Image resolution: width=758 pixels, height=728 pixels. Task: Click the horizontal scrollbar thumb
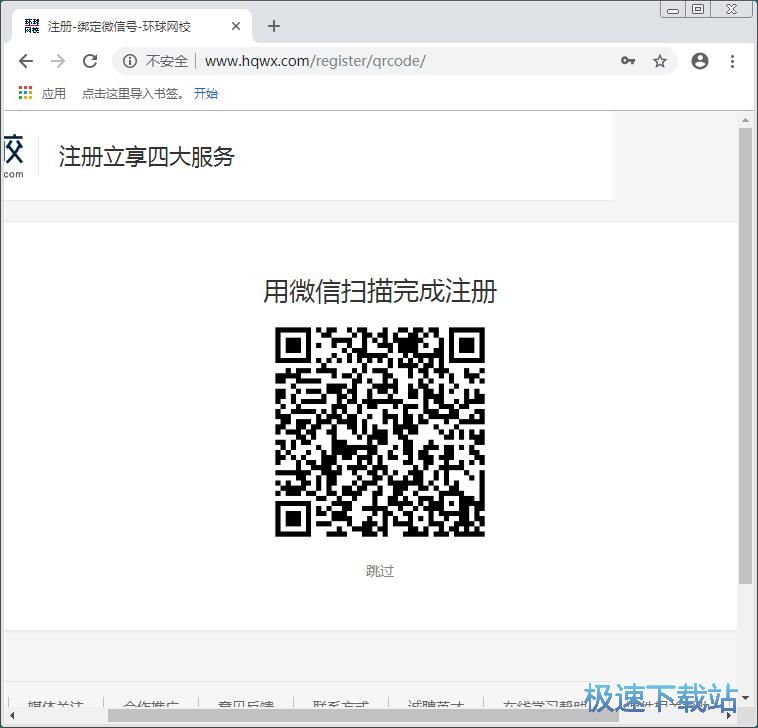(363, 715)
